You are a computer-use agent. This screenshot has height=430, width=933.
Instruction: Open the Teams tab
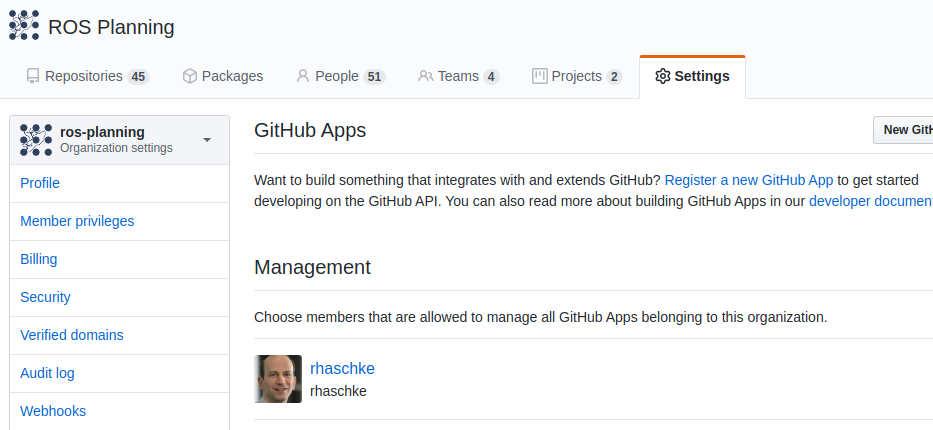458,77
